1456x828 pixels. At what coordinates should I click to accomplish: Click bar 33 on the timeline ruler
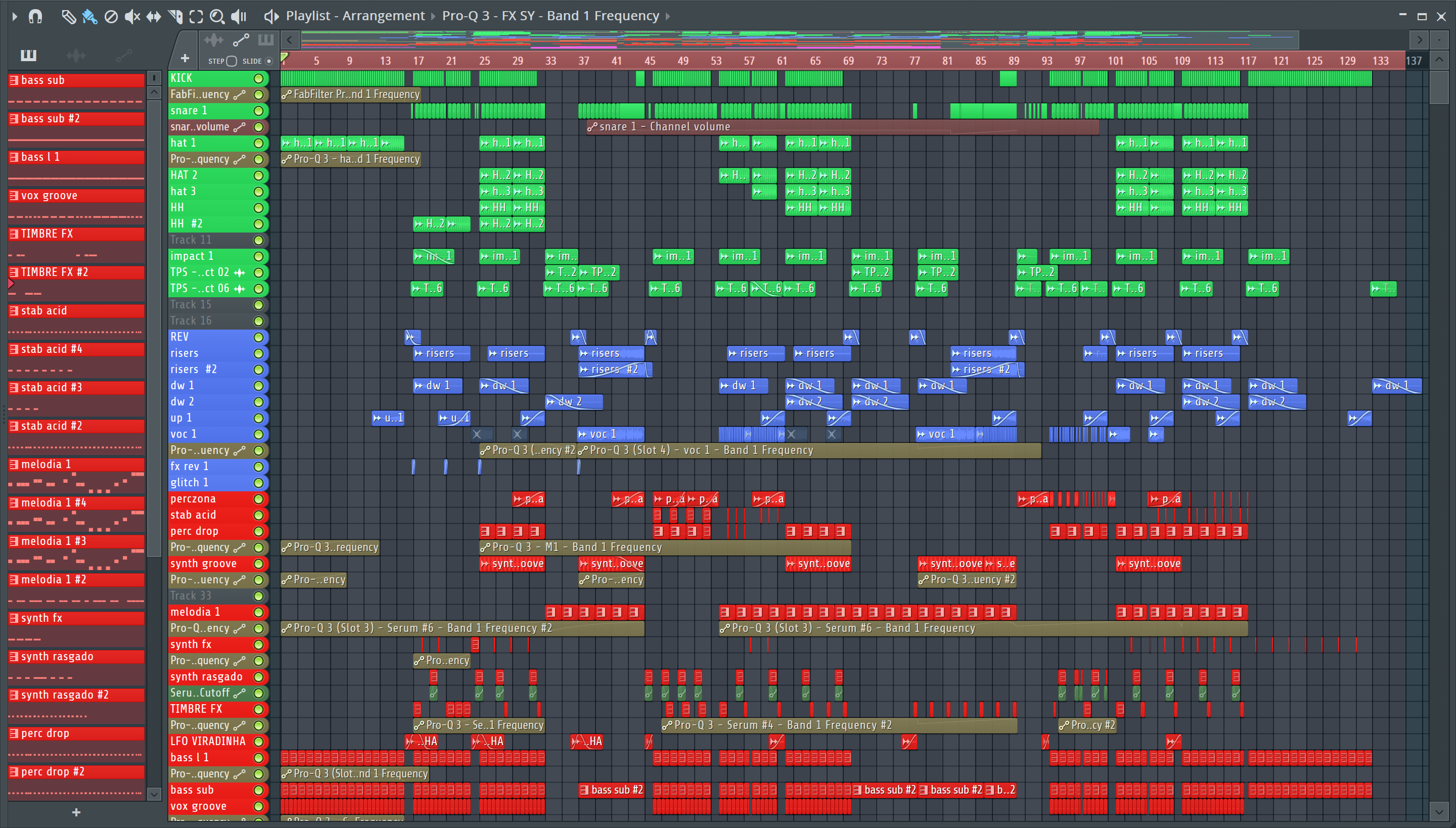551,61
